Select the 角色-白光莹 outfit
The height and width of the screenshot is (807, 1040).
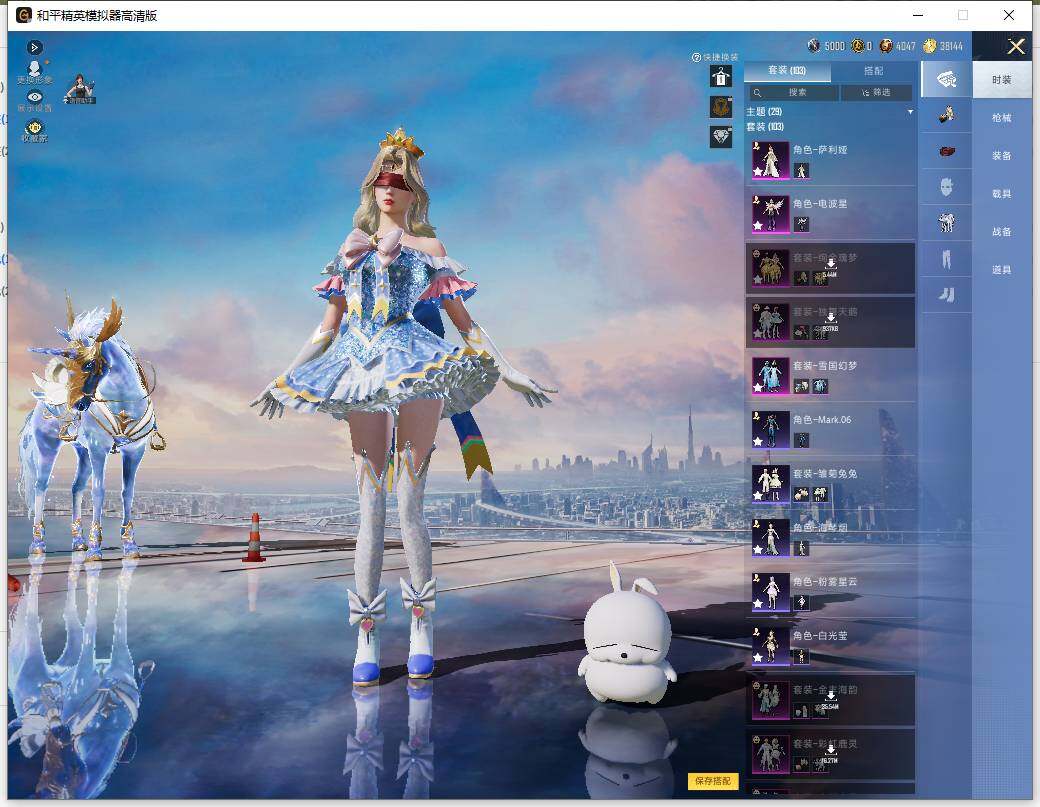(830, 646)
